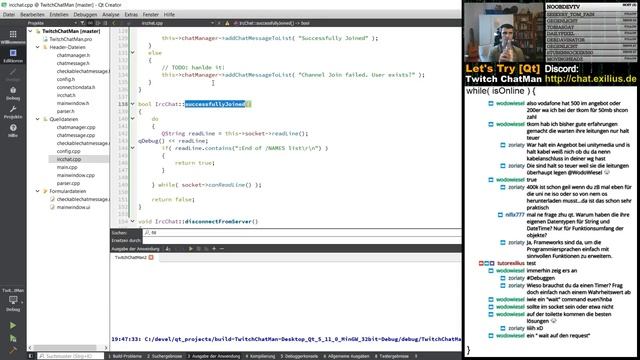This screenshot has height=360, width=640.
Task: Open the Willkommen (Welcome) mode
Action: (13, 37)
